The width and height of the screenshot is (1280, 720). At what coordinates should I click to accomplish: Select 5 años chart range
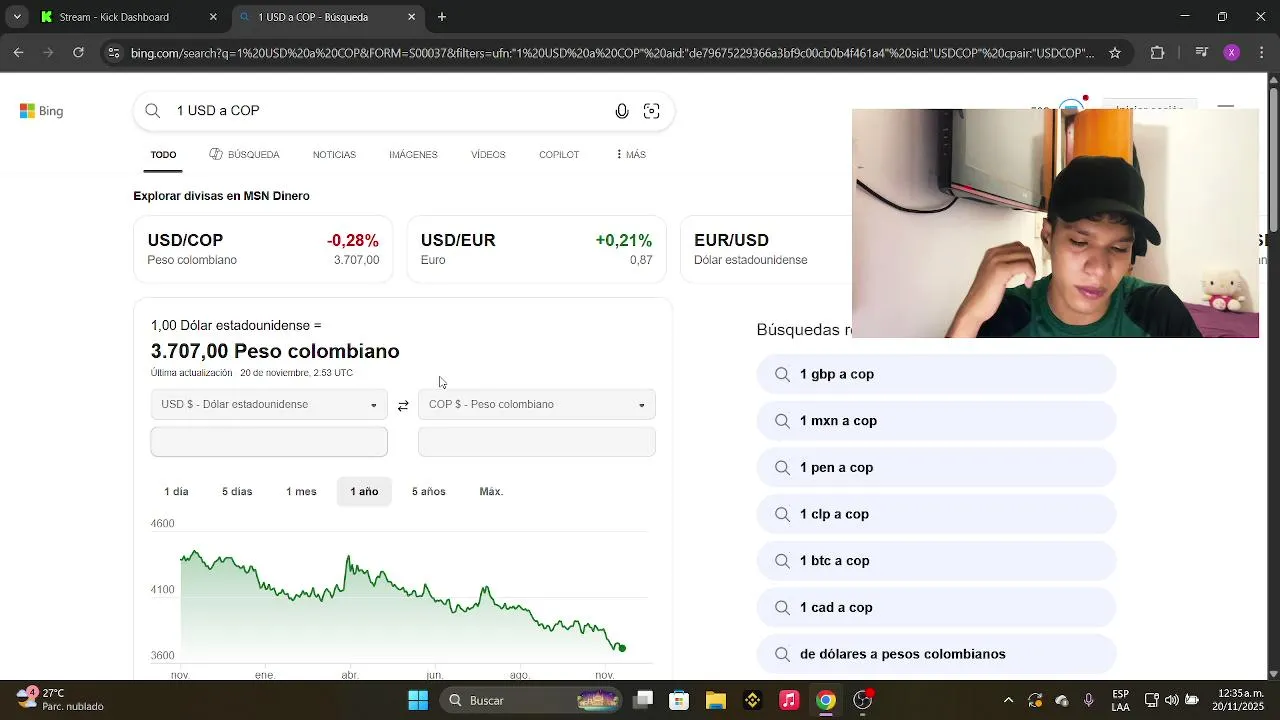pyautogui.click(x=429, y=492)
